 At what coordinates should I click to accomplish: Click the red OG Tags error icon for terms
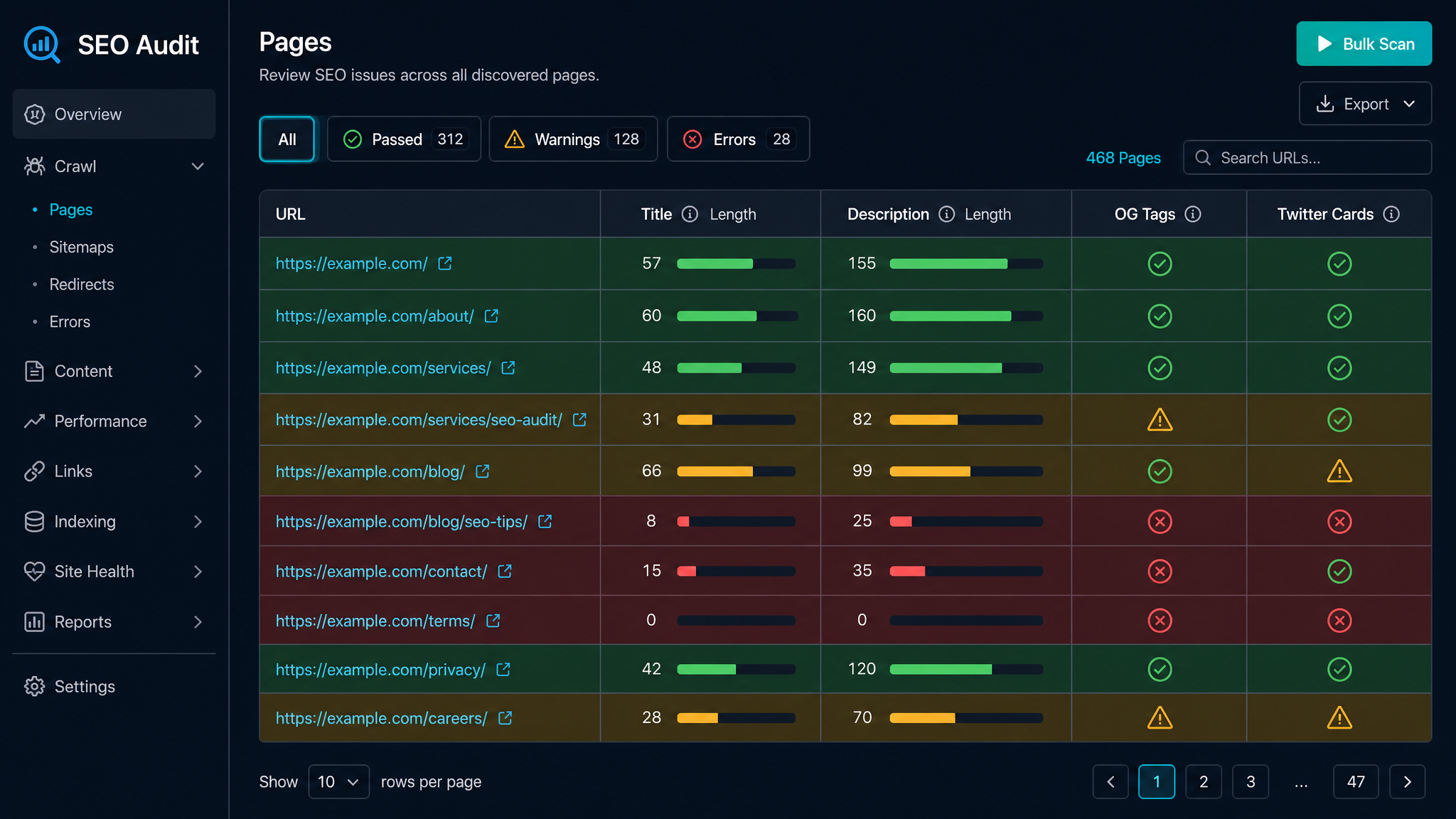pos(1160,620)
